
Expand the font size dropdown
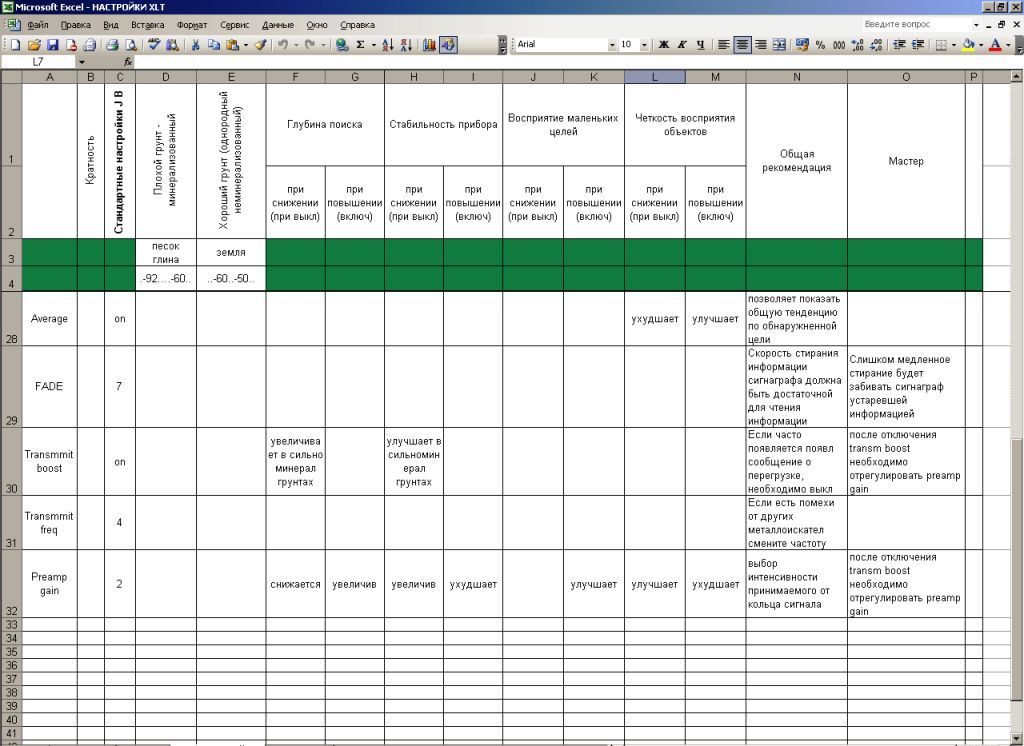pyautogui.click(x=644, y=45)
